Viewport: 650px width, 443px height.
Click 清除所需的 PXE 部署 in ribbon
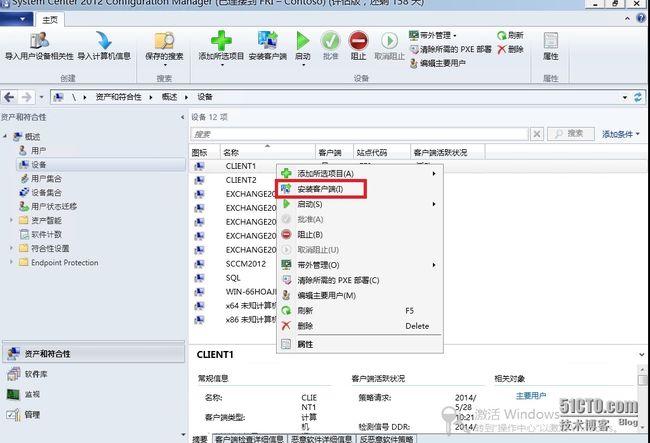[x=450, y=49]
